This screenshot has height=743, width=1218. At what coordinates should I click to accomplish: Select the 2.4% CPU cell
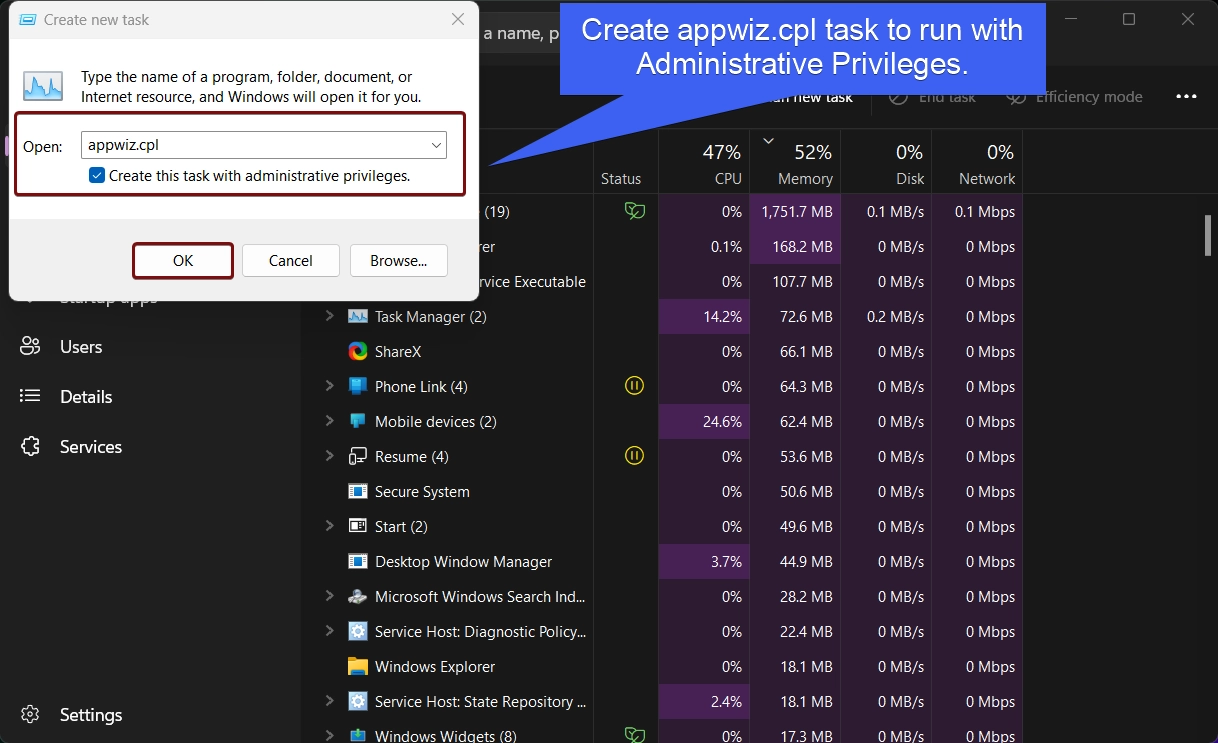(704, 701)
